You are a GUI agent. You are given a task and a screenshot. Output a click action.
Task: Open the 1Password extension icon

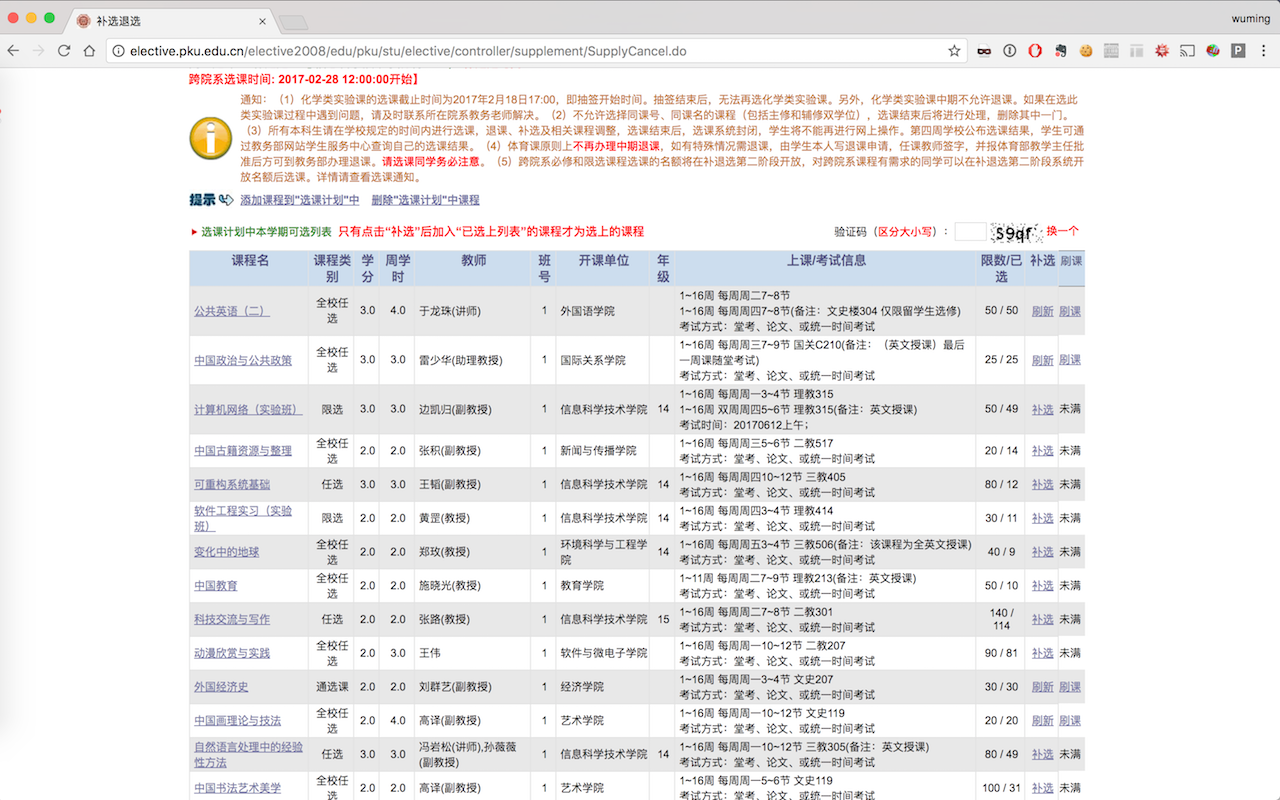1010,51
